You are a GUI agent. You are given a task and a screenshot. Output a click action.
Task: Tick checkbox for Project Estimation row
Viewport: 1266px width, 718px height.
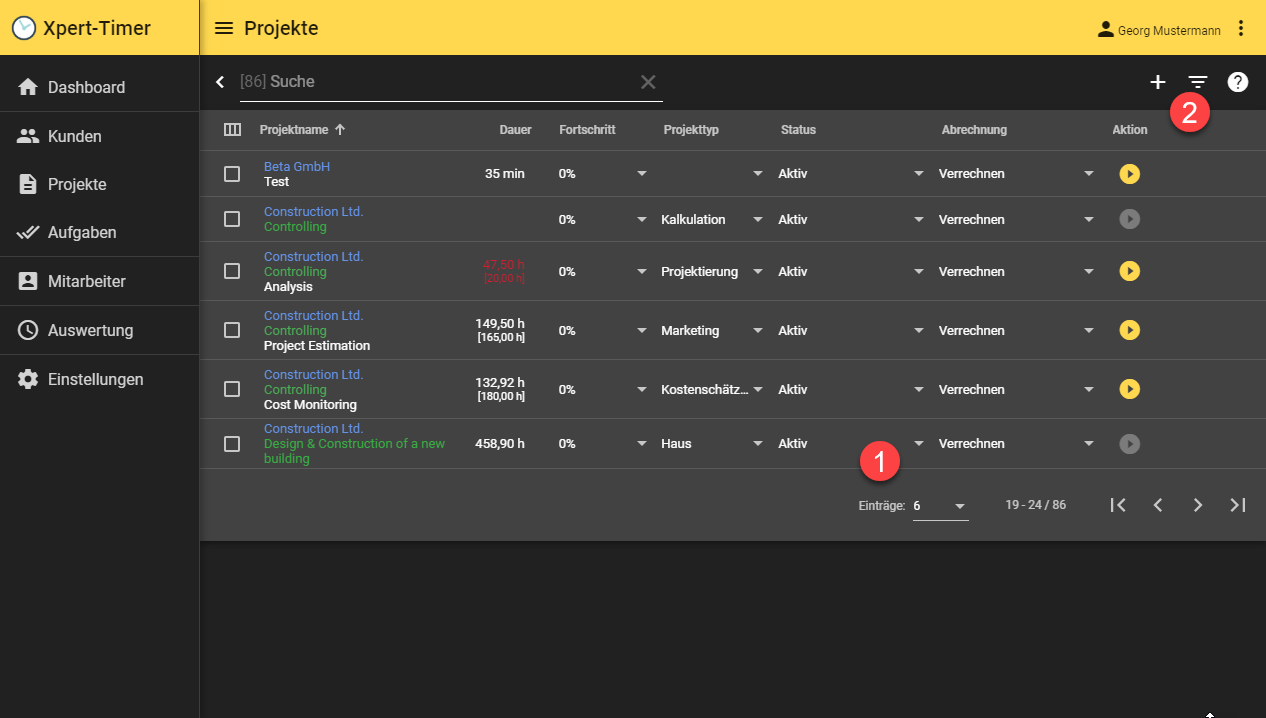click(x=232, y=330)
